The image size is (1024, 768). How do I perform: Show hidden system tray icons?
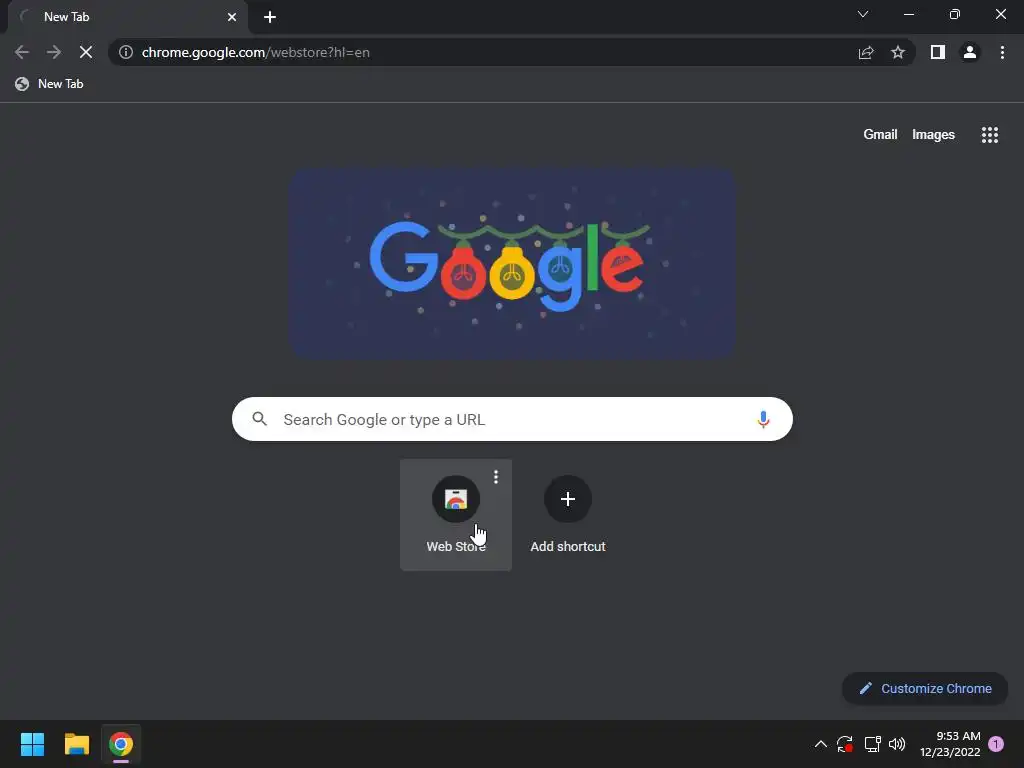tap(821, 744)
